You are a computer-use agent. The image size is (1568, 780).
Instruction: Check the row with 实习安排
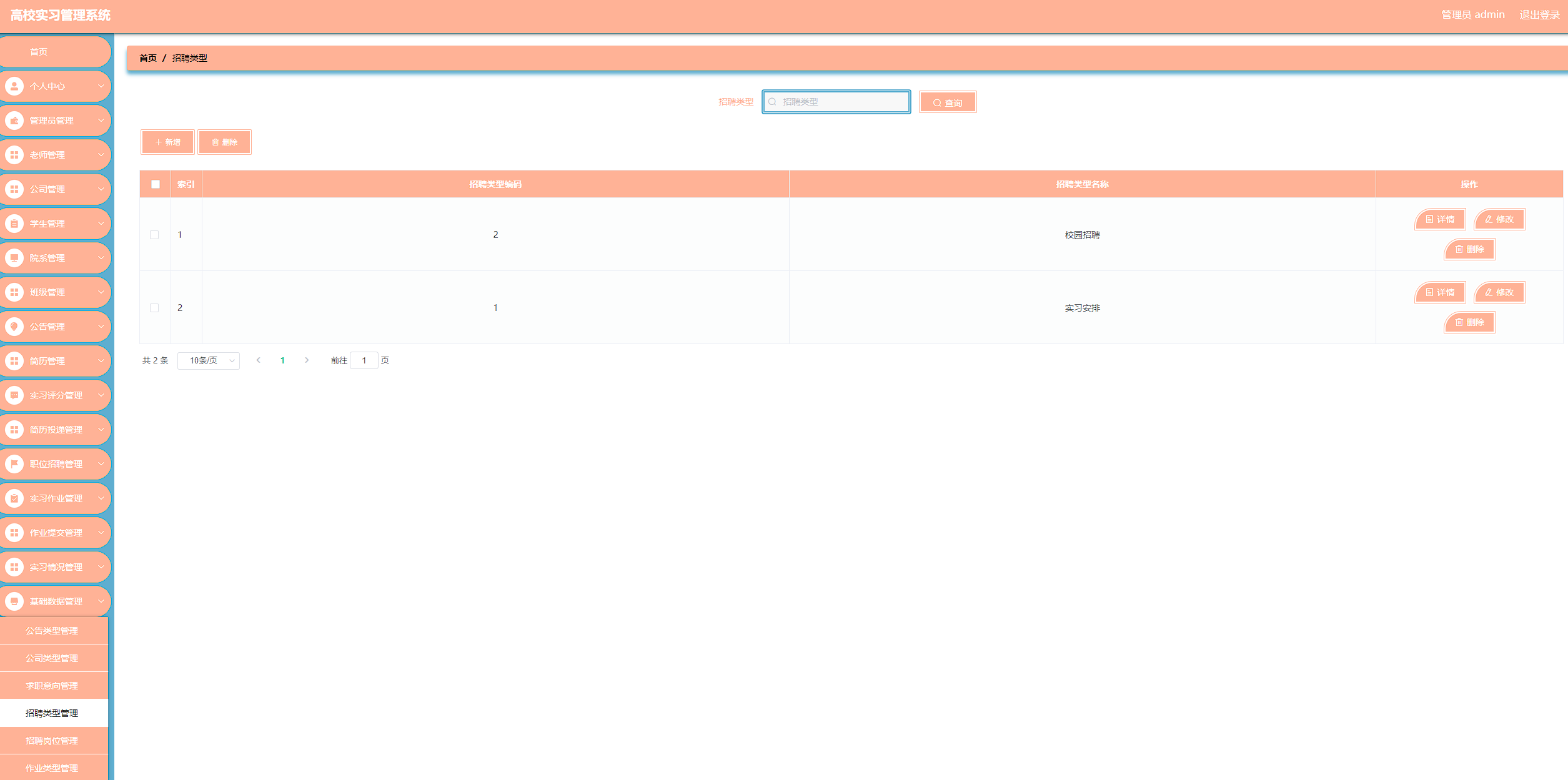point(154,308)
